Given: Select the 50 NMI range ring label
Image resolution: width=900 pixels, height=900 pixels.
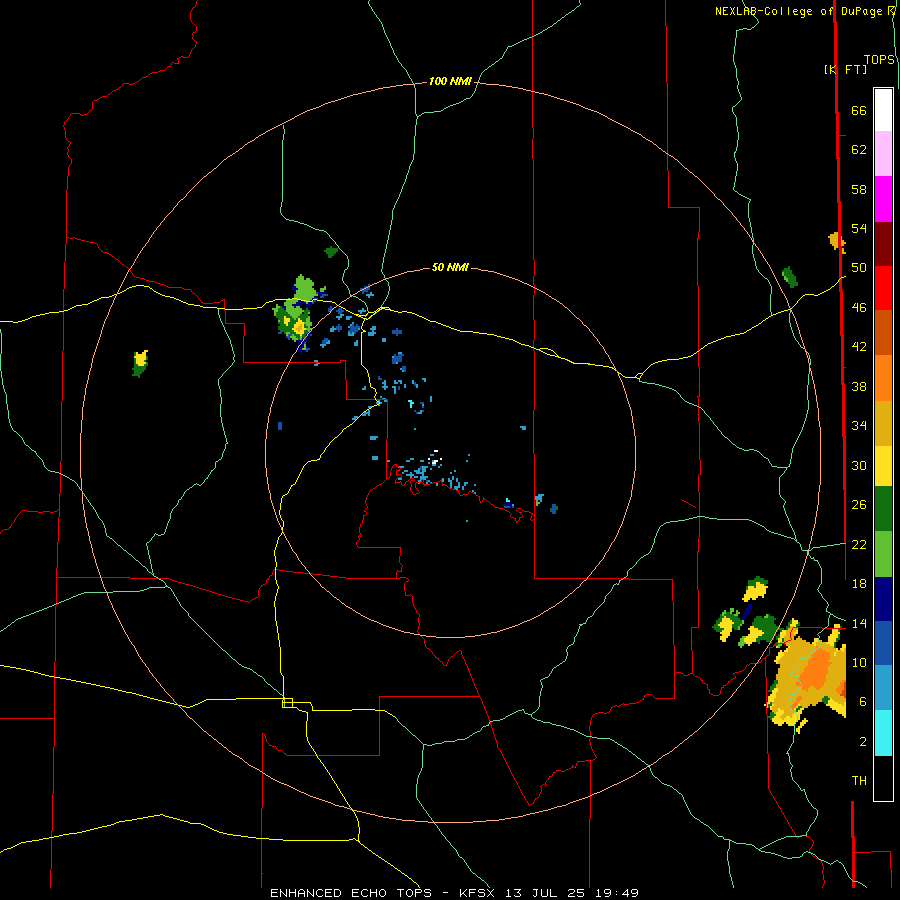Looking at the screenshot, I should (x=450, y=267).
